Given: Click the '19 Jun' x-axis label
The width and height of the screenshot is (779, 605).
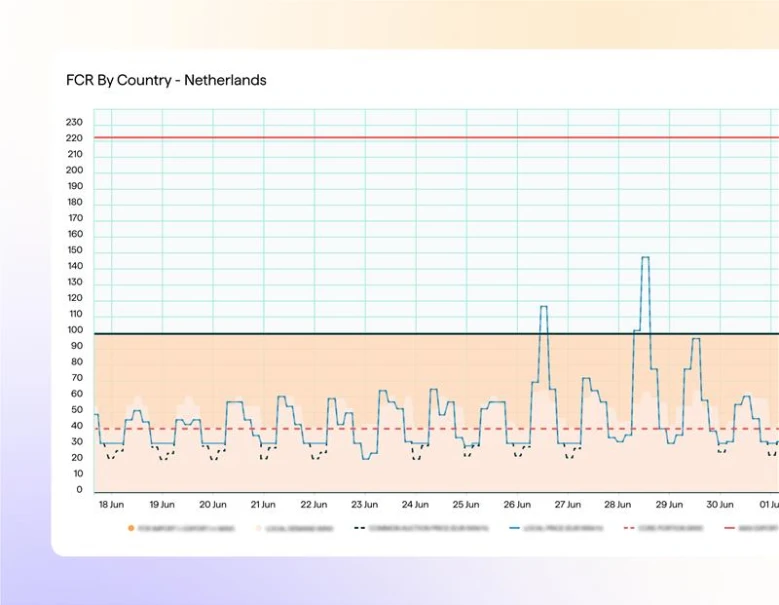Looking at the screenshot, I should pos(162,505).
